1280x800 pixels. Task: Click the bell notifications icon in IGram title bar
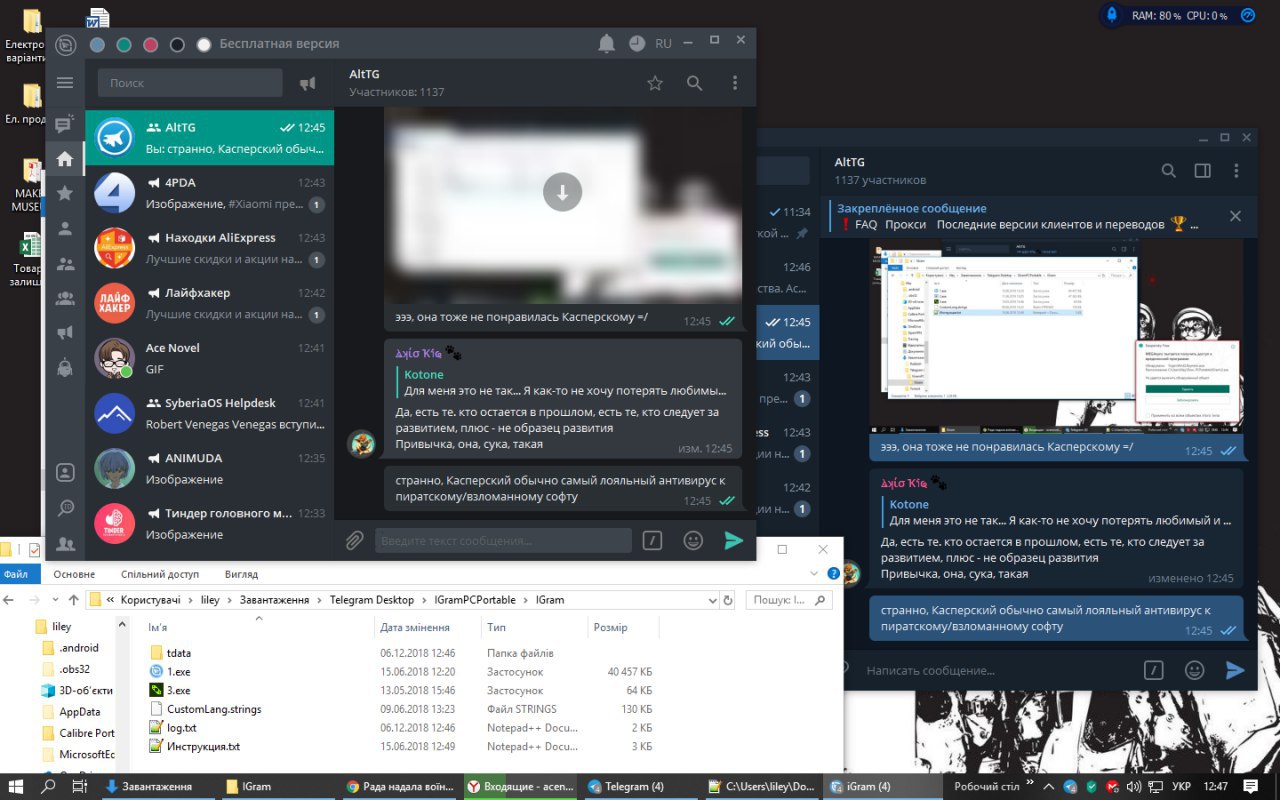(x=606, y=43)
